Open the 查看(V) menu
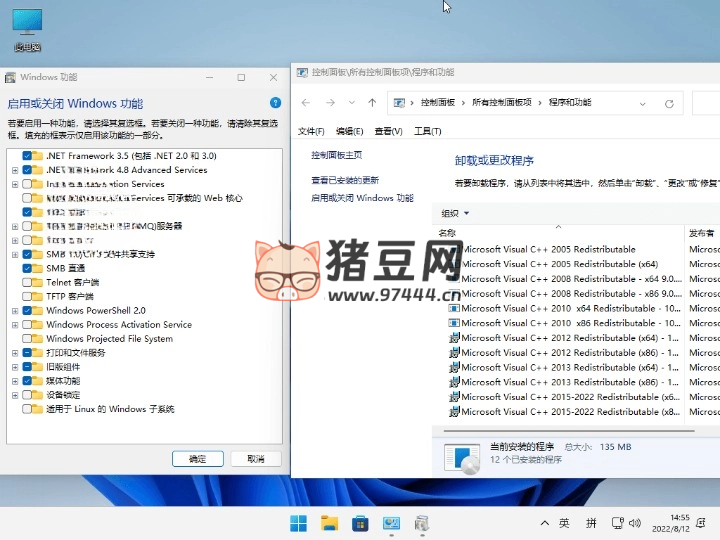This screenshot has height=540, width=720. (388, 131)
